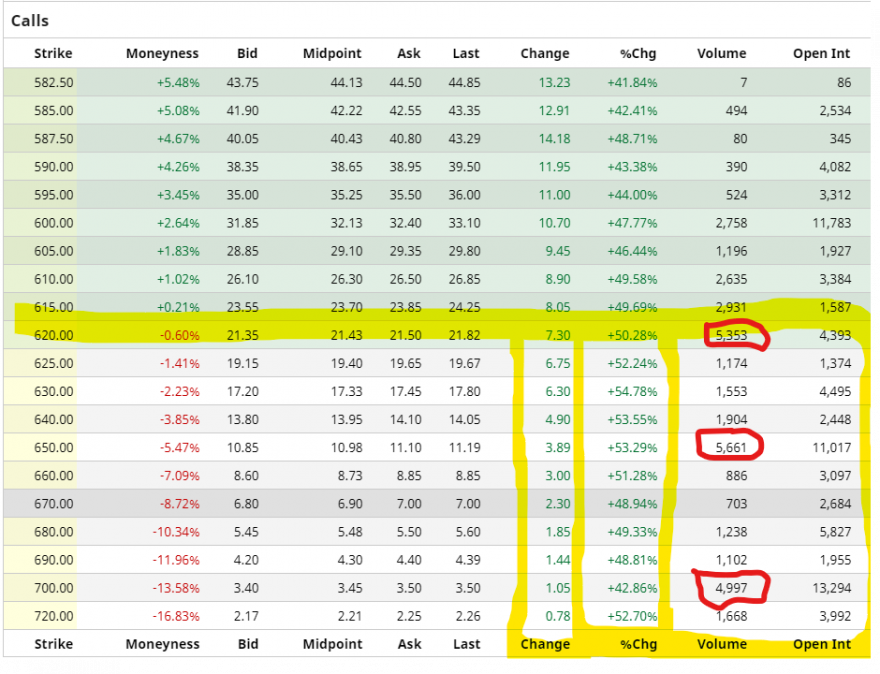
Task: Select the 640.00 strike cell
Action: point(53,419)
